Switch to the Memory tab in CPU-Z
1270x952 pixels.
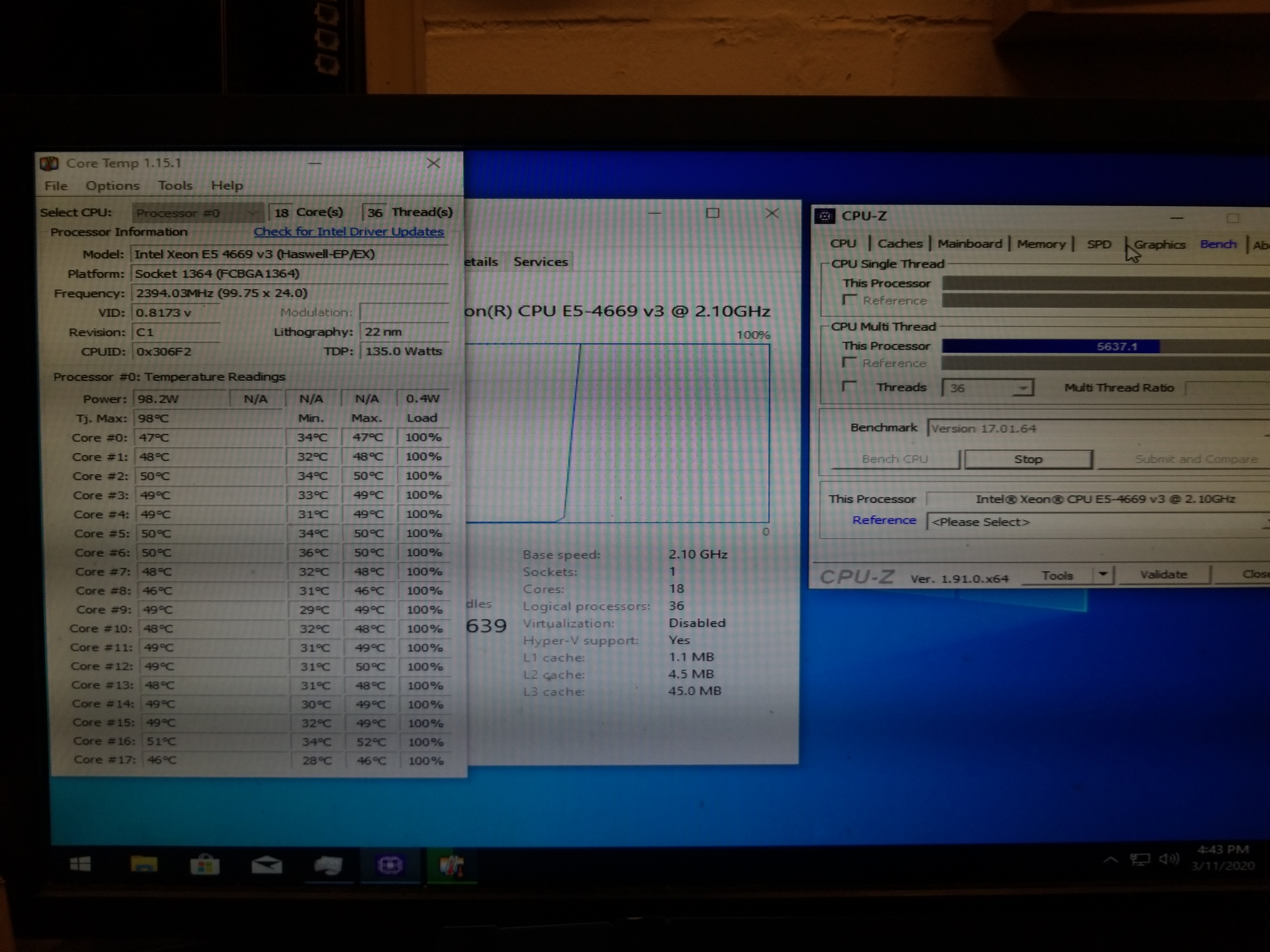click(x=1041, y=244)
